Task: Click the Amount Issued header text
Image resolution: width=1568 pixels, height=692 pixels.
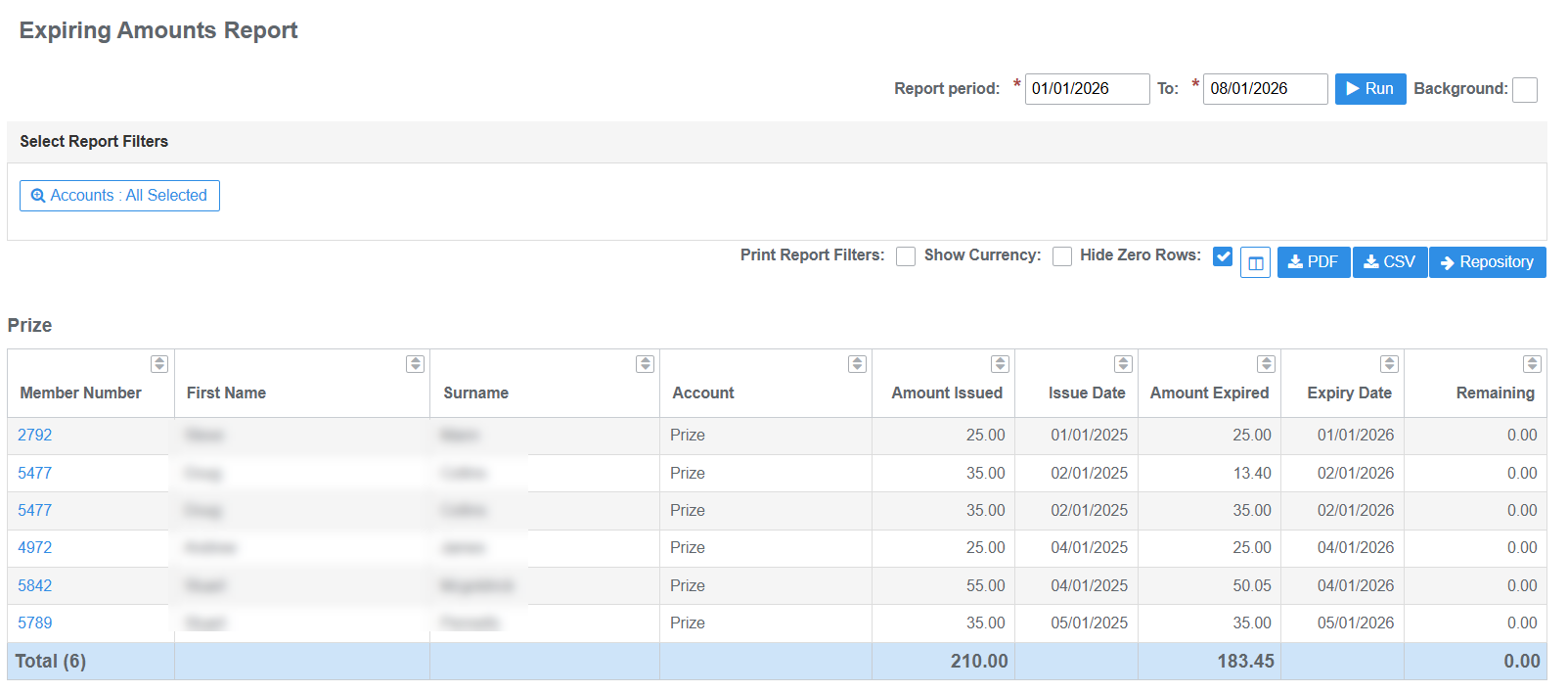Action: (947, 393)
